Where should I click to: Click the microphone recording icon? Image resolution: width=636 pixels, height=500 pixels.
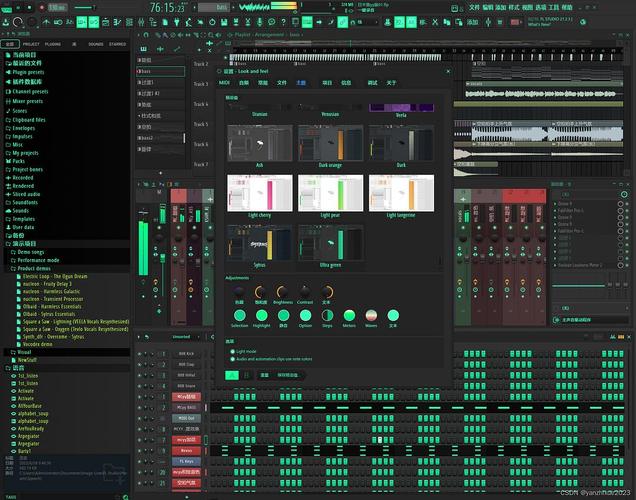(260, 22)
